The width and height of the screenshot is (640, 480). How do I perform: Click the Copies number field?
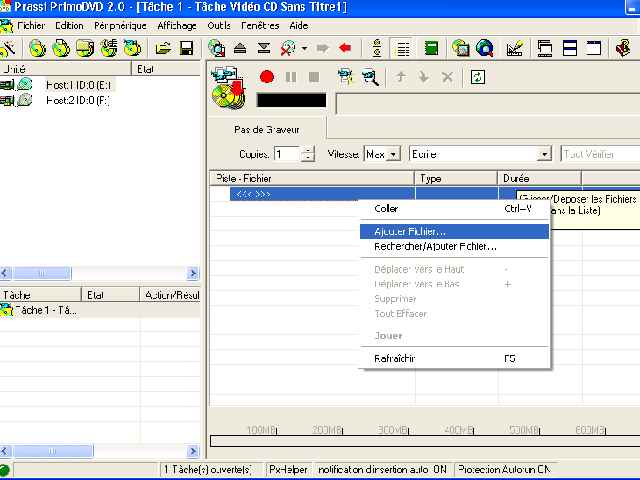pos(287,154)
